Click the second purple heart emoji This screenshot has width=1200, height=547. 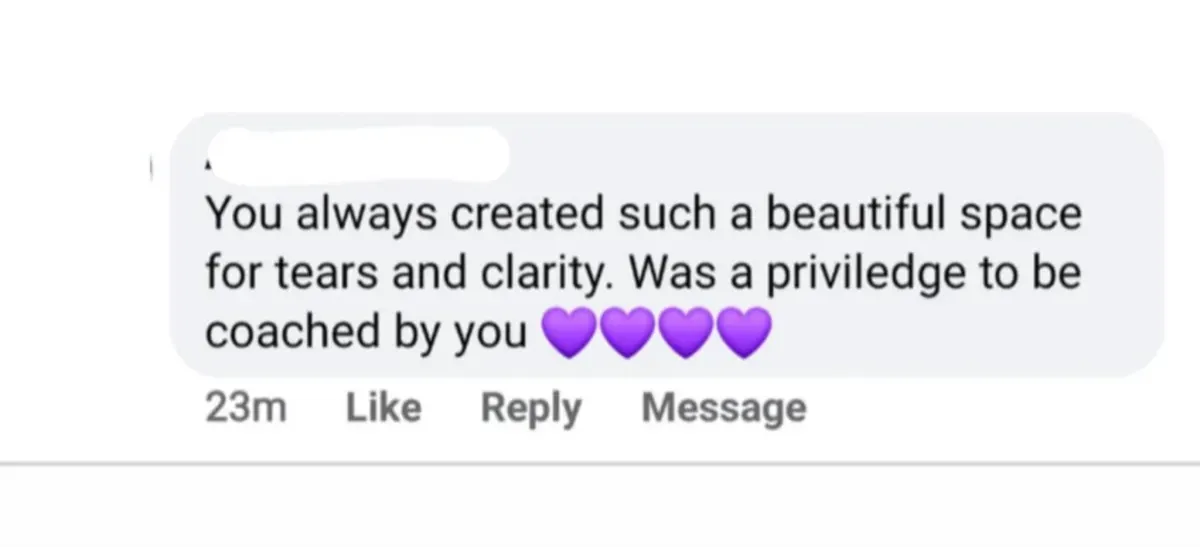[x=628, y=333]
